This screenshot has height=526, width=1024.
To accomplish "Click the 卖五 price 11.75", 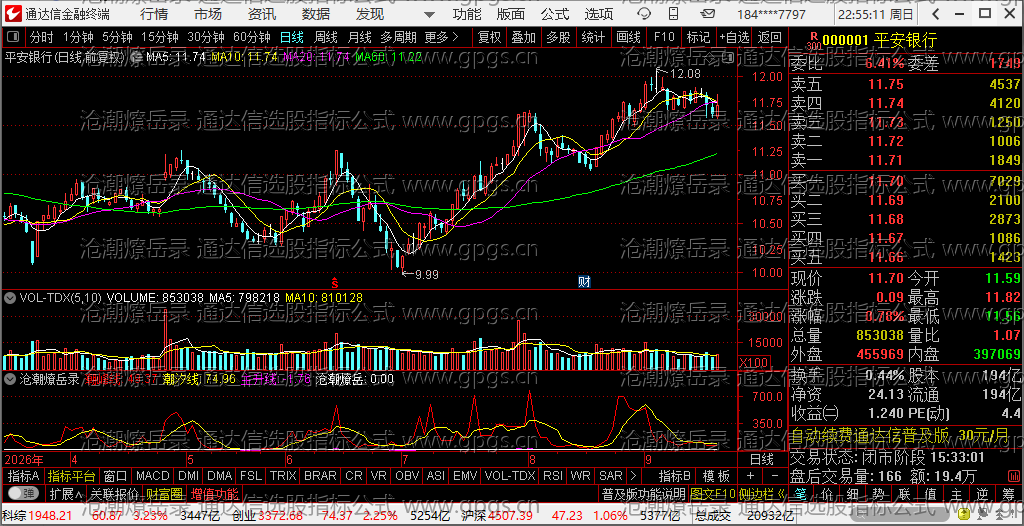I will click(x=886, y=84).
